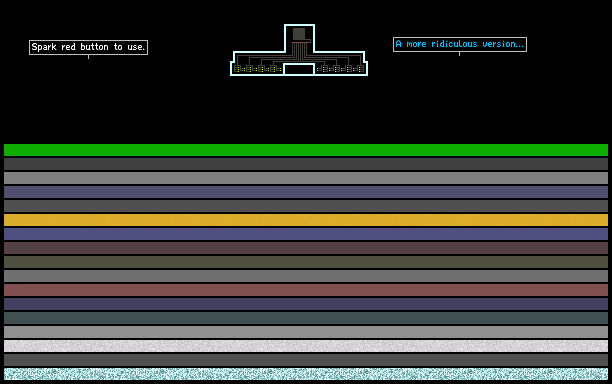Spark the thin red button bar in machine

pyautogui.click(x=301, y=43)
